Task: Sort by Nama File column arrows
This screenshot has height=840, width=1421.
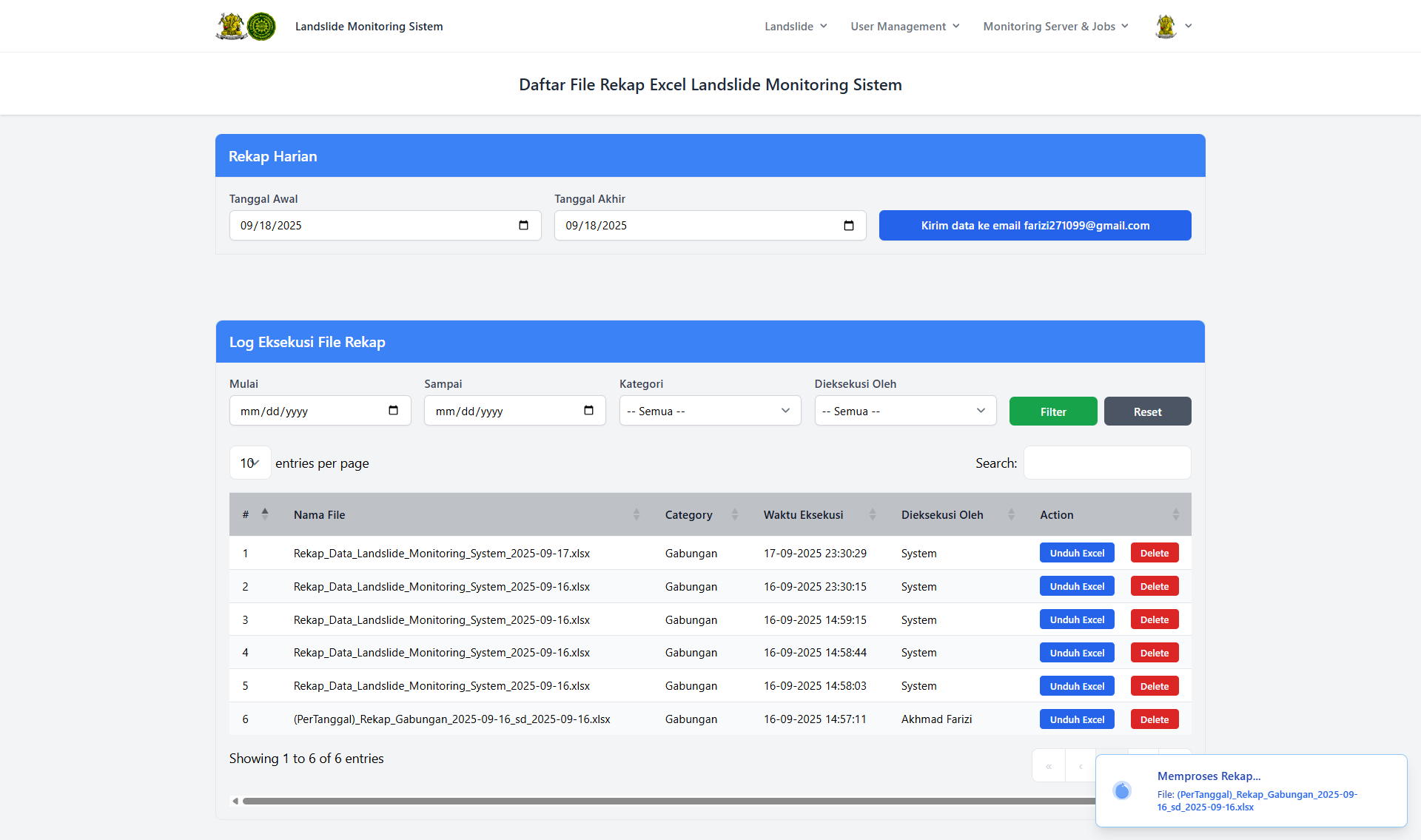Action: (636, 514)
